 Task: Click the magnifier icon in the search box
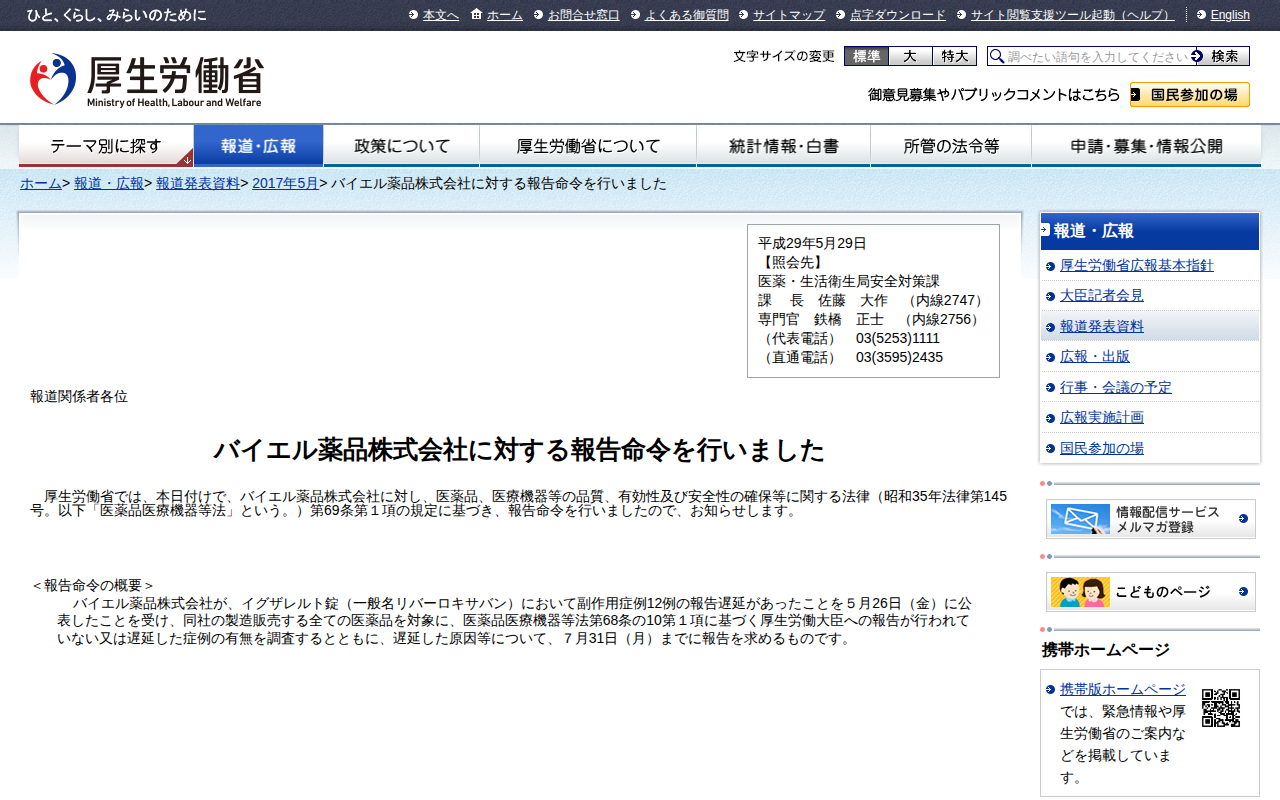click(997, 56)
